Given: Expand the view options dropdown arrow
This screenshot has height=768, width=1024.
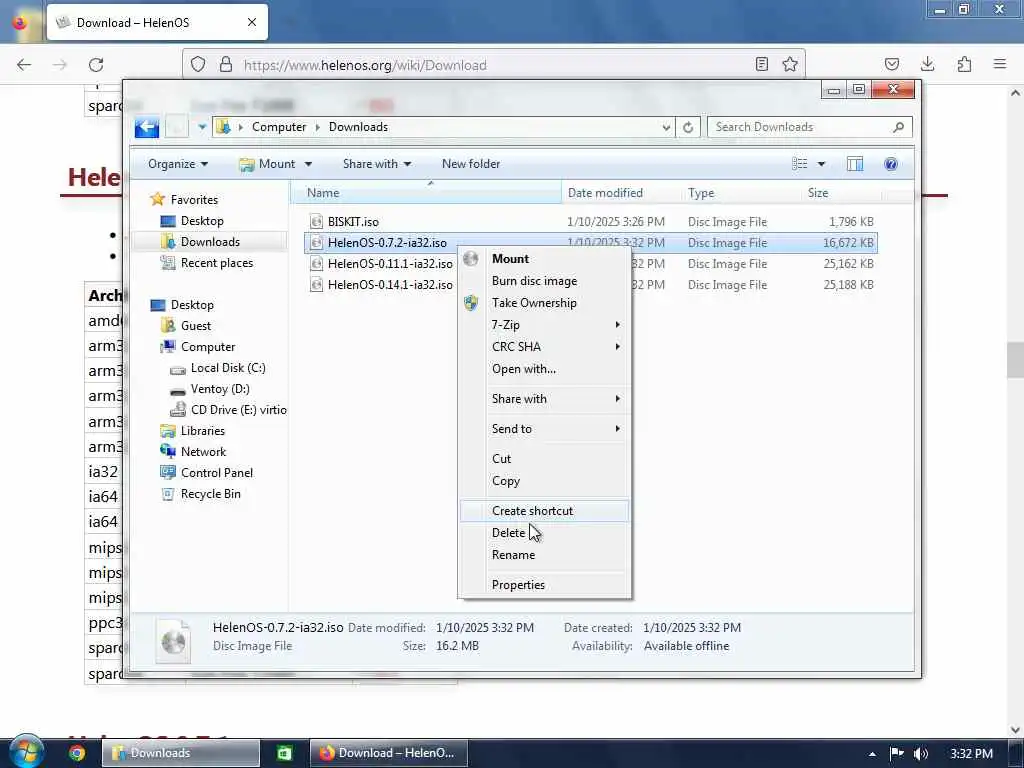Looking at the screenshot, I should (x=821, y=164).
